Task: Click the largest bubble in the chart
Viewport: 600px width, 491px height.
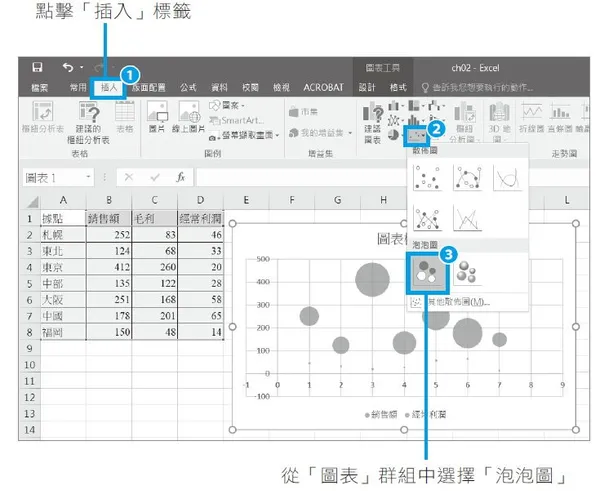Action: coord(372,280)
